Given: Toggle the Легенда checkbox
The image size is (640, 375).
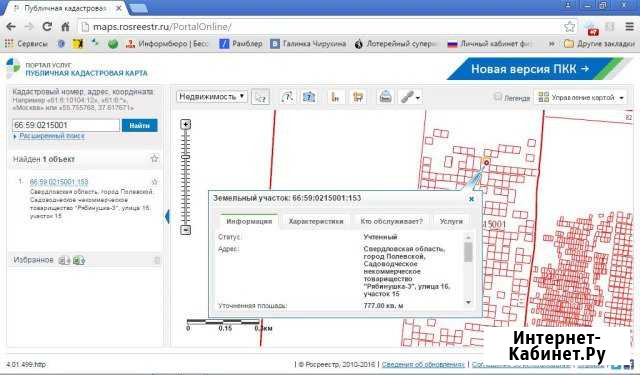Looking at the screenshot, I should pyautogui.click(x=497, y=97).
